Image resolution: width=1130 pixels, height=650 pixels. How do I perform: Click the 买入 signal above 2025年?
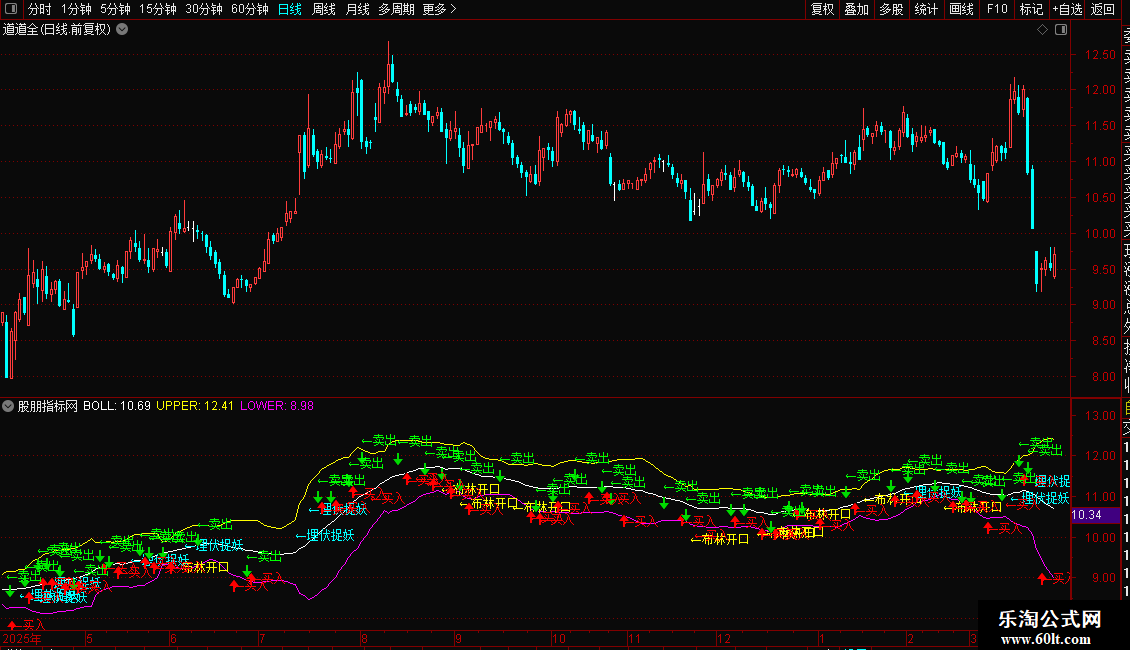tap(27, 625)
